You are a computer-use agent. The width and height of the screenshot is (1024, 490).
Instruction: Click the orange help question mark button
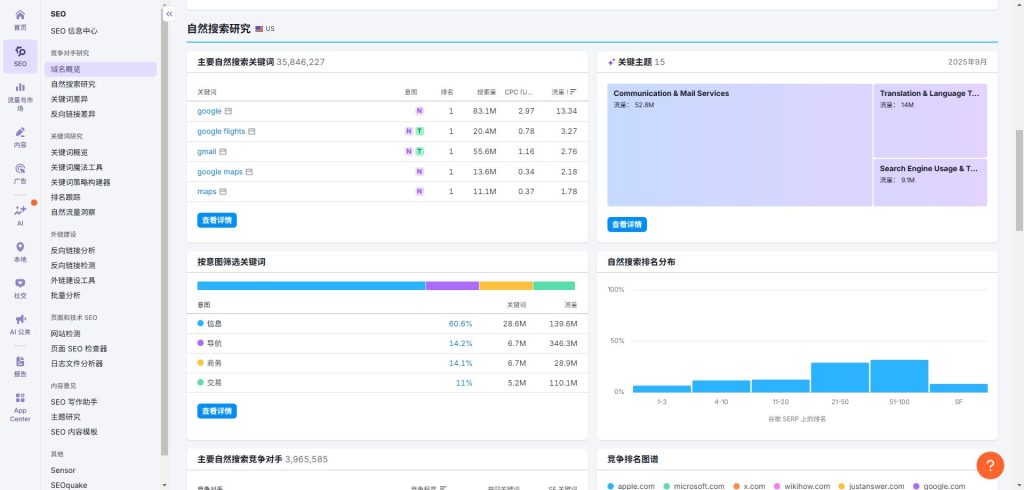click(x=989, y=465)
